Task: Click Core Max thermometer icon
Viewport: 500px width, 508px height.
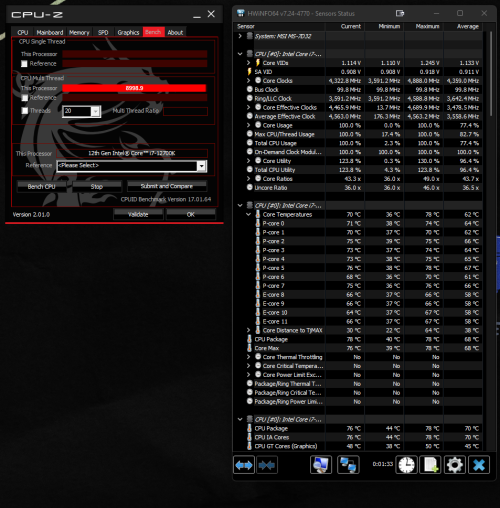Action: (249, 348)
